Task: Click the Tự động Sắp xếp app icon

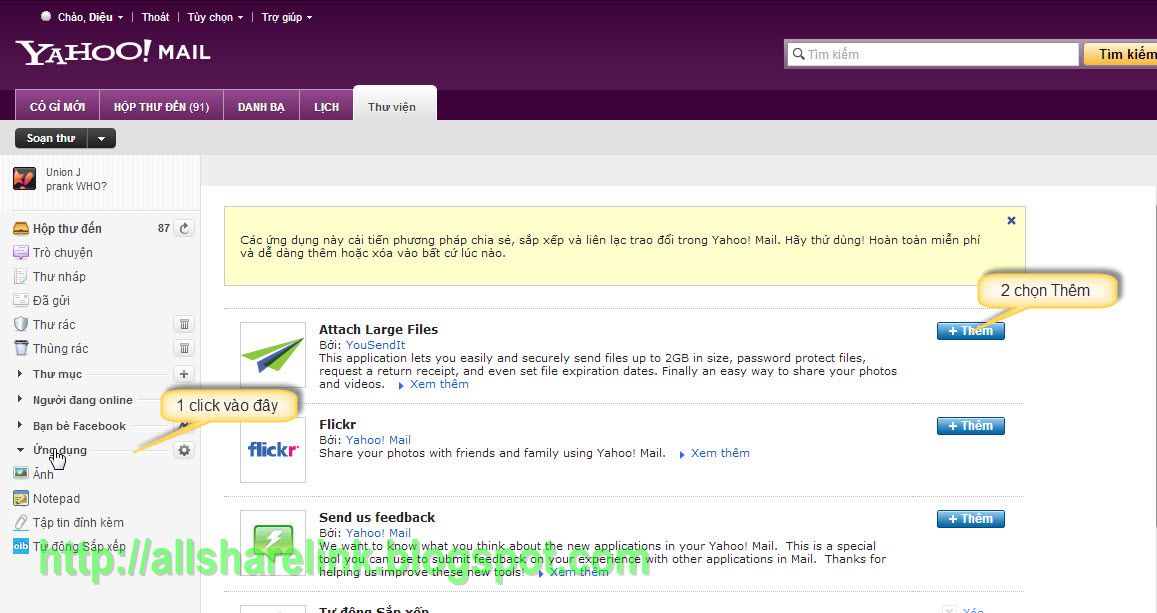Action: pos(21,547)
